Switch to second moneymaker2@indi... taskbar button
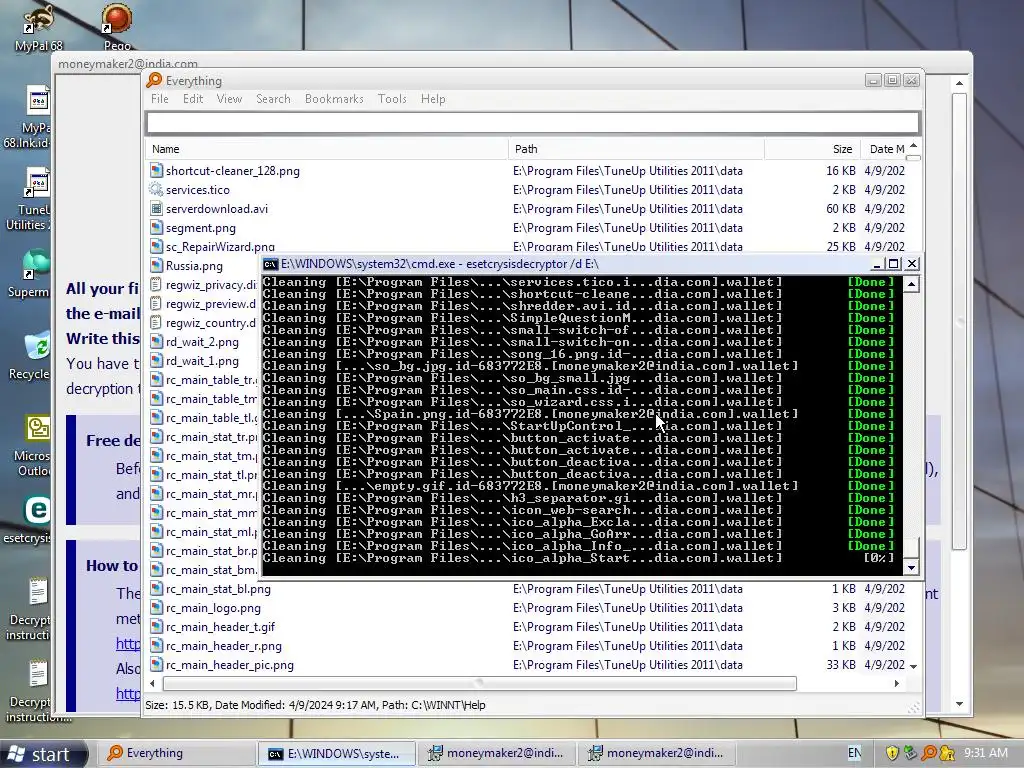Image resolution: width=1024 pixels, height=768 pixels. pos(656,753)
